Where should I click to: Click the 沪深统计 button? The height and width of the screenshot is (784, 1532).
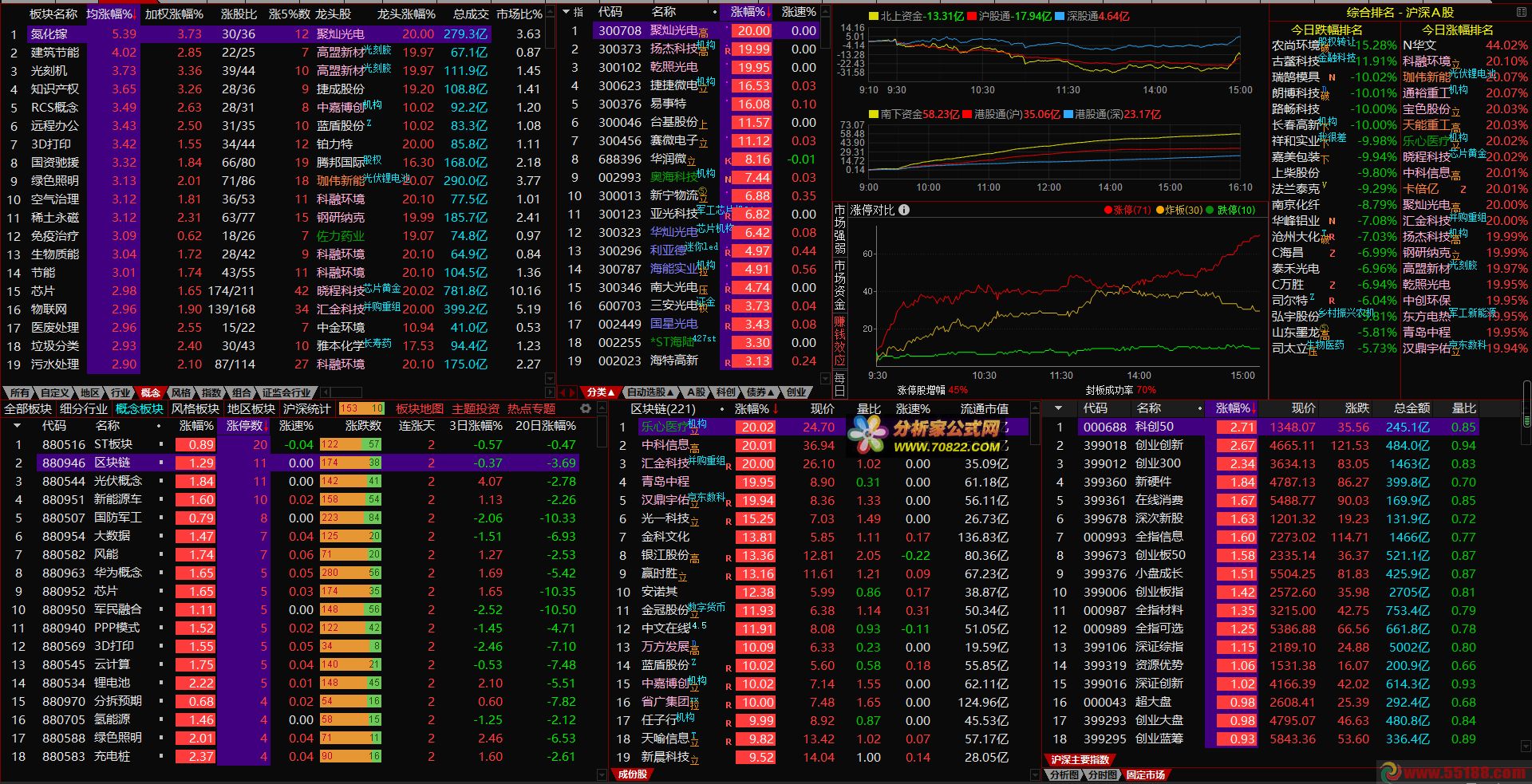pos(307,408)
